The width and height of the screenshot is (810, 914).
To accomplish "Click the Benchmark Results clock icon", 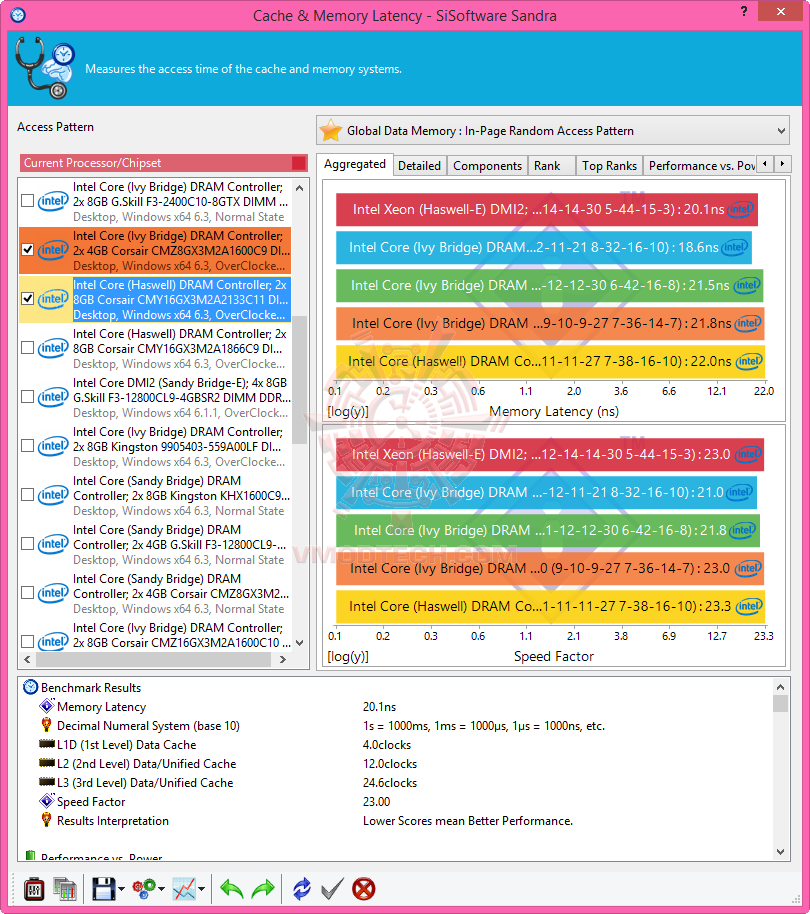I will 30,687.
